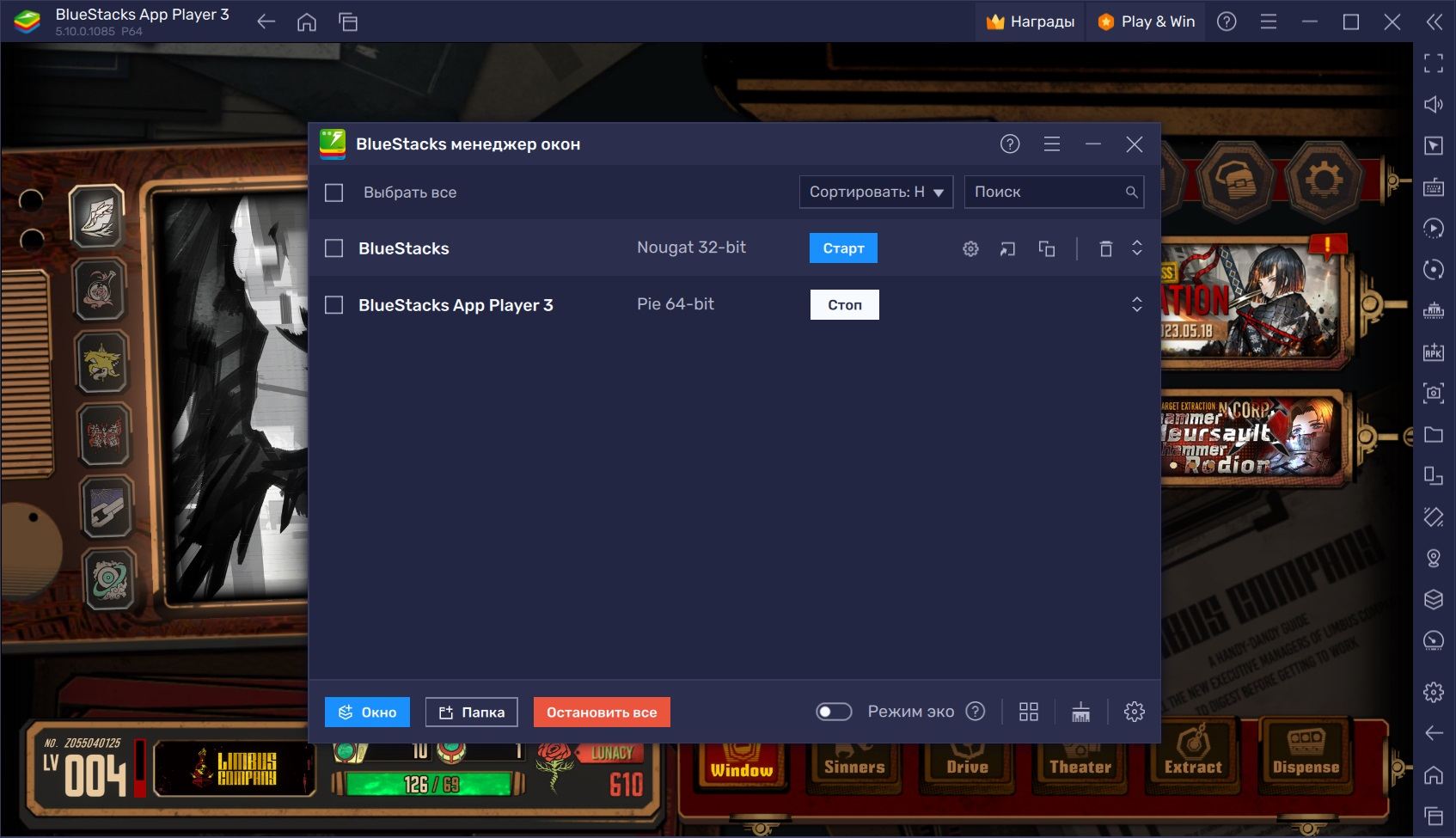Click the Остановить все button
The image size is (1456, 838).
(x=602, y=713)
